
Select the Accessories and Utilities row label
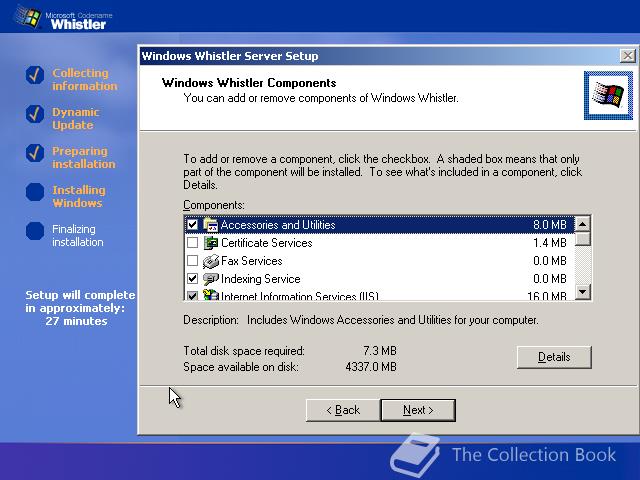278,225
